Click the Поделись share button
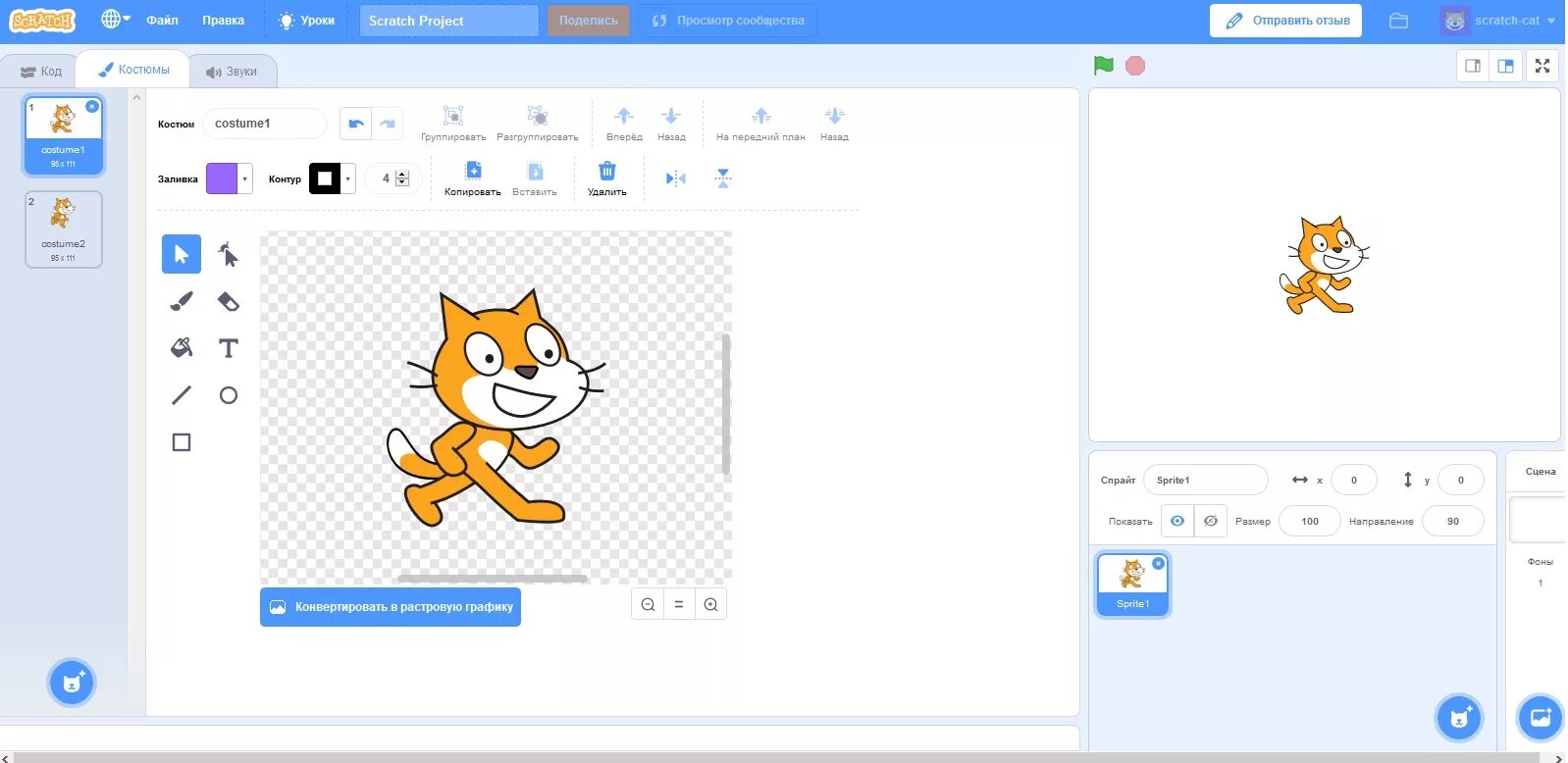This screenshot has height=763, width=1568. coord(589,21)
